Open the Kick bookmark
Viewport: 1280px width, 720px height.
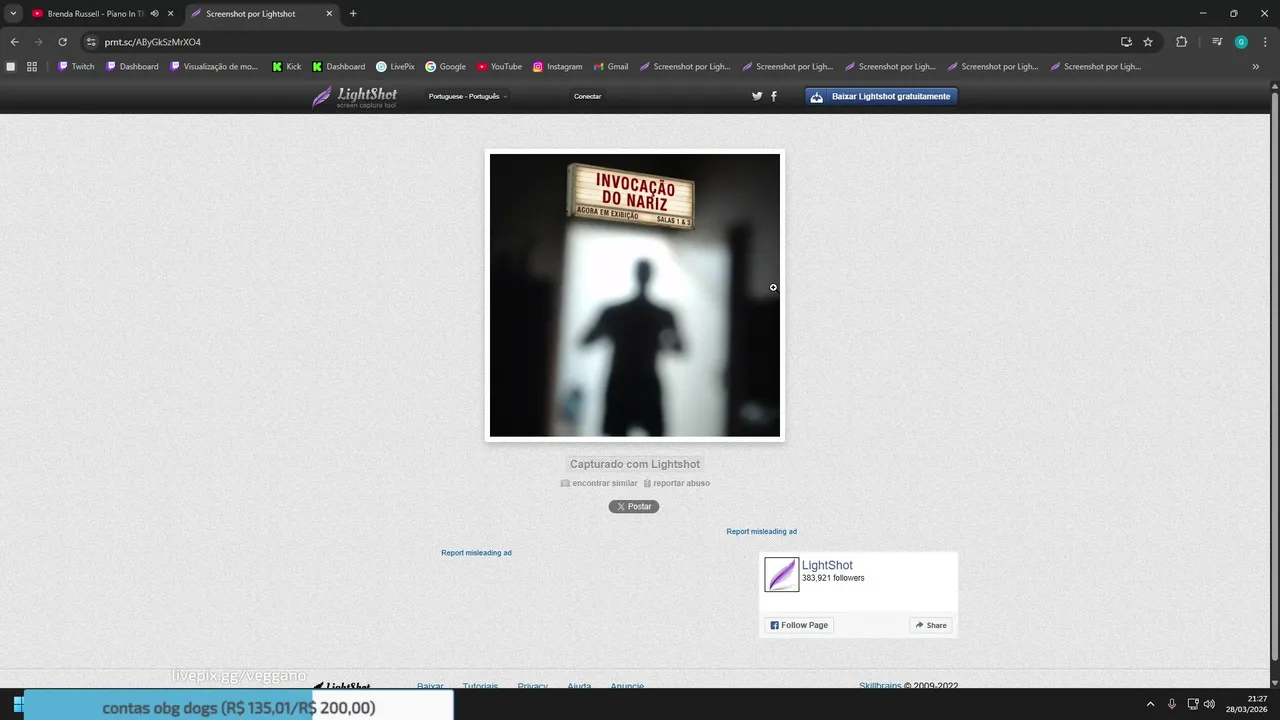(x=286, y=67)
